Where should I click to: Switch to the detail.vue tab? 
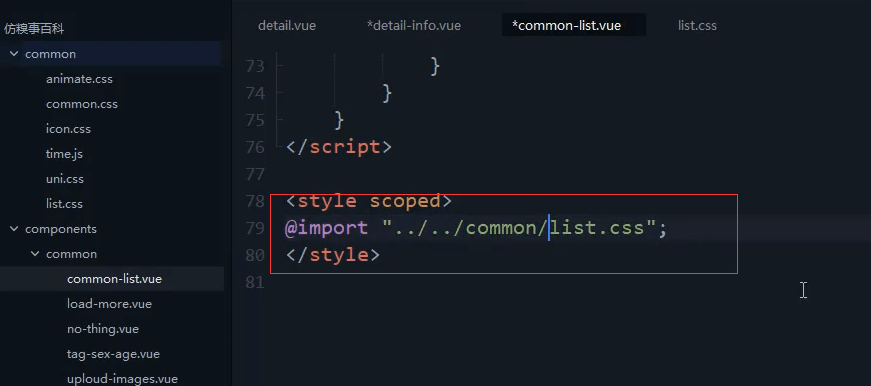click(x=287, y=26)
